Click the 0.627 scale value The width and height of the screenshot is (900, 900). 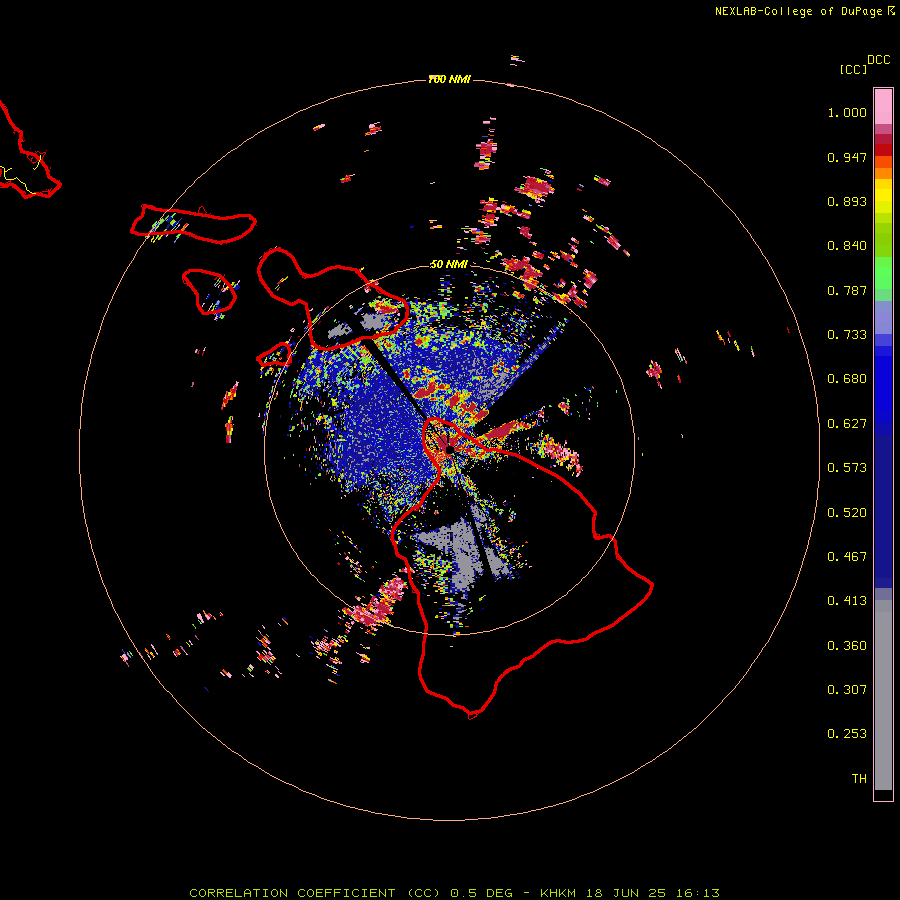coord(847,424)
